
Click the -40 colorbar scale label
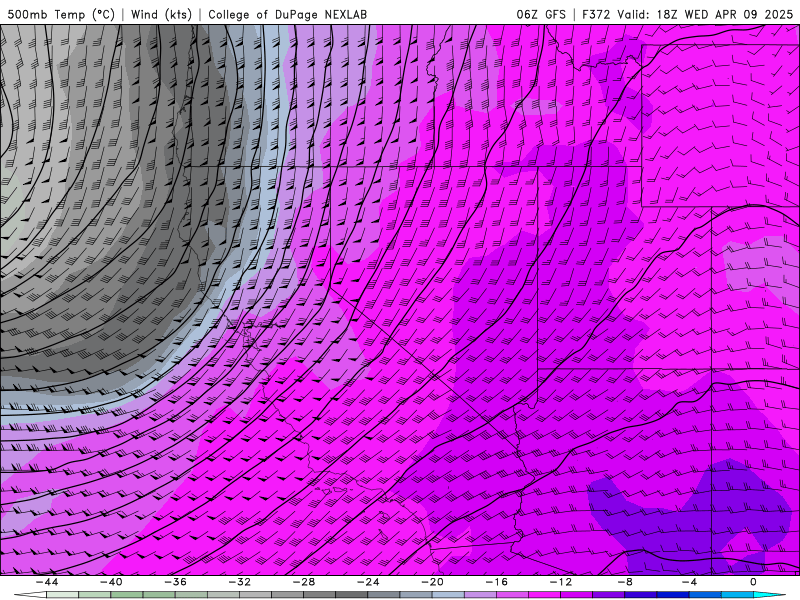pos(111,582)
